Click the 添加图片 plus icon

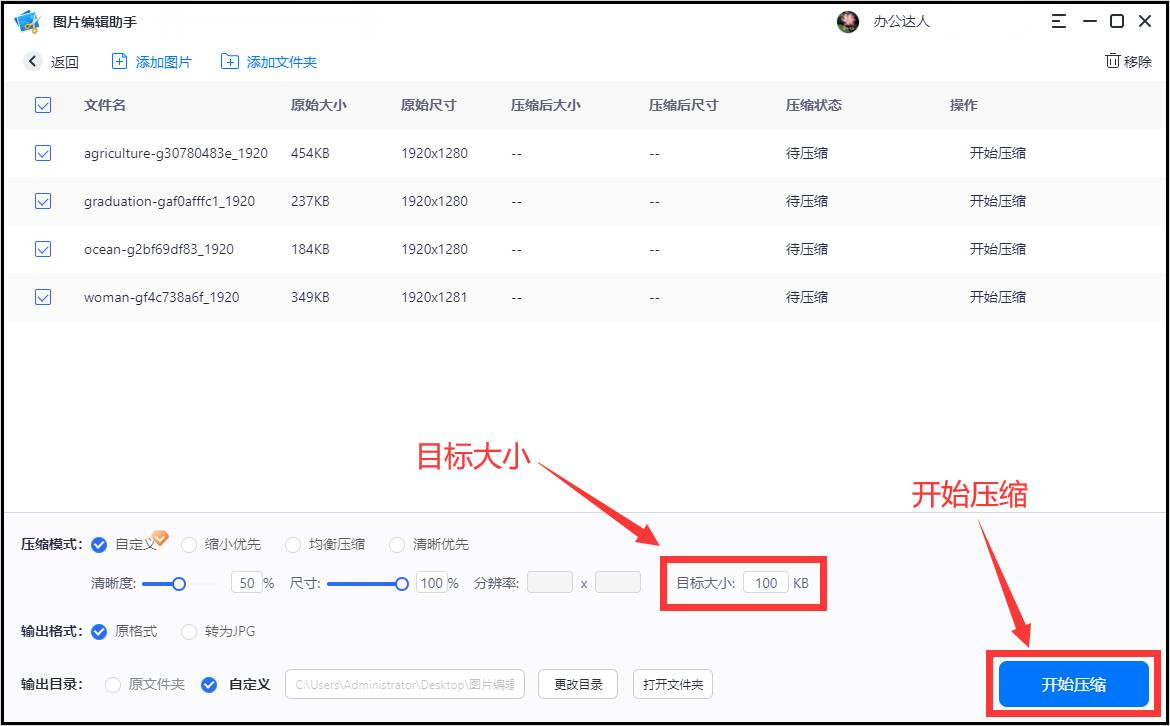tap(119, 61)
